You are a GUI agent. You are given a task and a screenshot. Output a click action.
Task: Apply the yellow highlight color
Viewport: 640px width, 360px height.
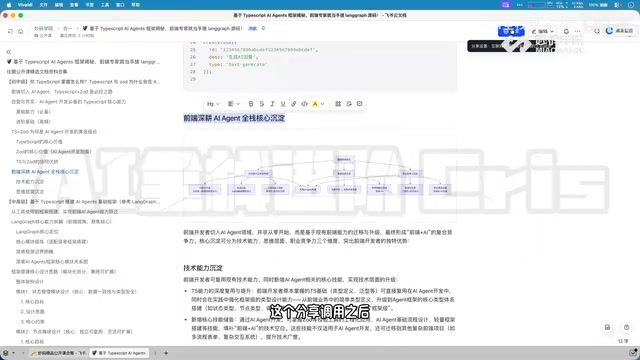point(315,104)
